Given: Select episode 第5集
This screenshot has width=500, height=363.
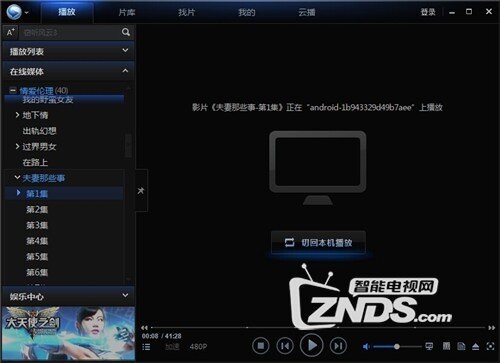Looking at the screenshot, I should pos(37,257).
